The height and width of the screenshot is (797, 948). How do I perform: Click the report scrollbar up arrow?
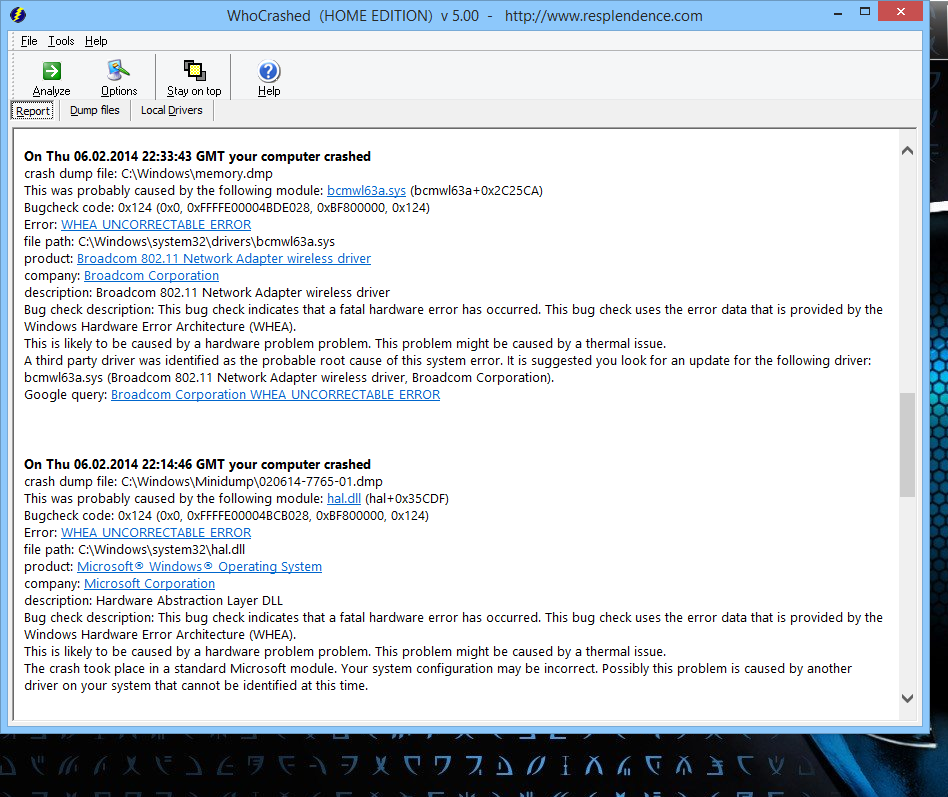click(907, 151)
